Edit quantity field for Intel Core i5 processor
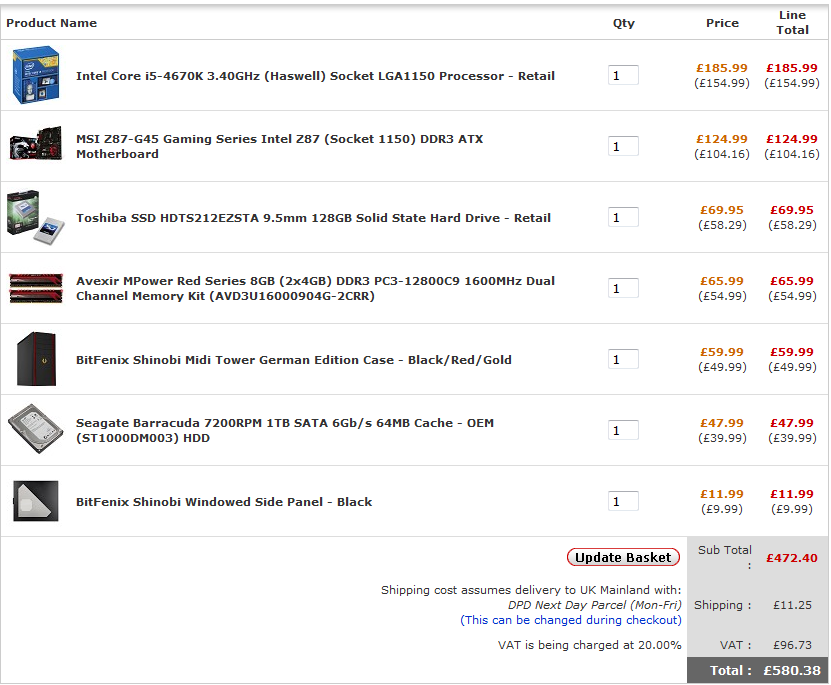 [x=623, y=76]
